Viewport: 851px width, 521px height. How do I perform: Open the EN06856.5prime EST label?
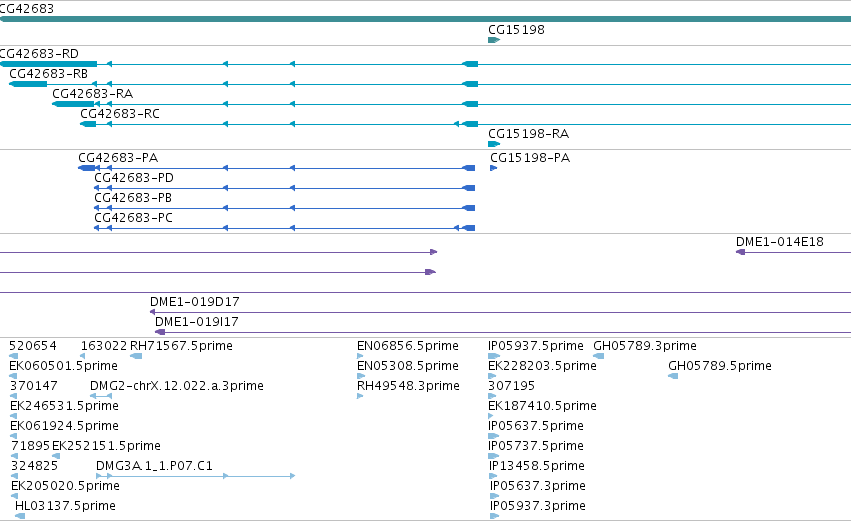coord(408,346)
